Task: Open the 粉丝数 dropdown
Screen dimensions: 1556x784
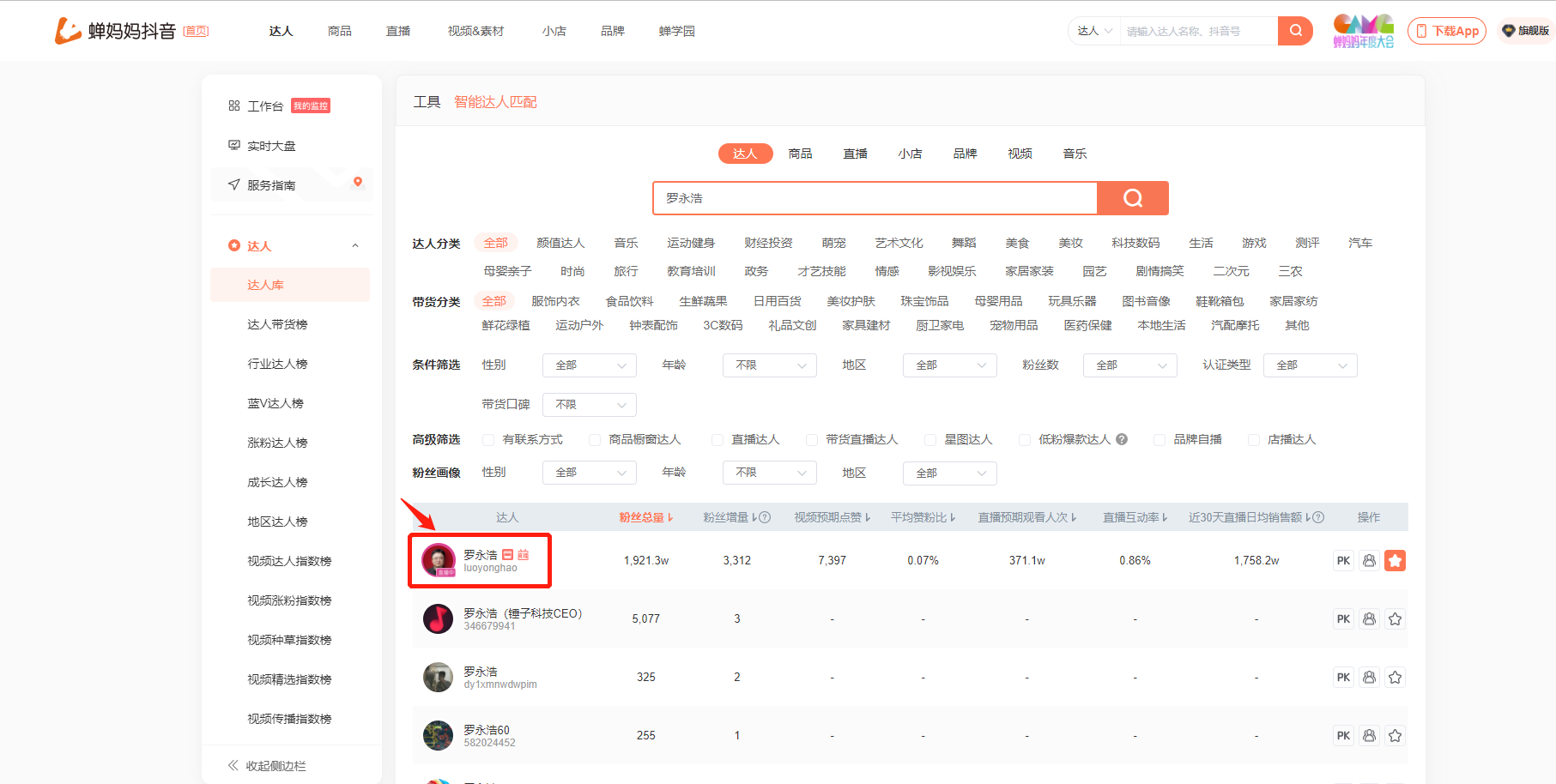Action: point(1130,365)
